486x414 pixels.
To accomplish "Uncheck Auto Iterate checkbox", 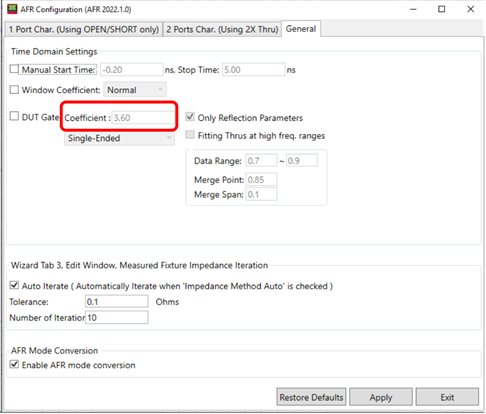I will [x=14, y=285].
